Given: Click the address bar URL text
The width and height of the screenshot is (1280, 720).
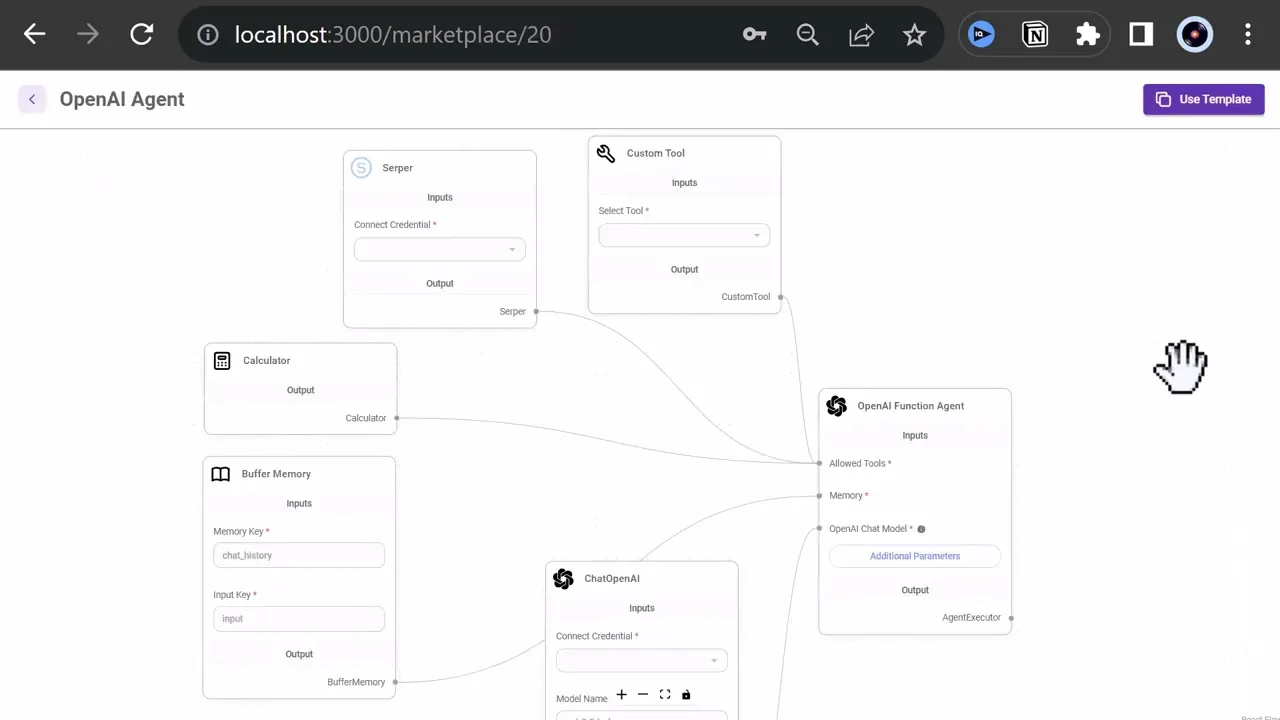Looking at the screenshot, I should (x=393, y=35).
